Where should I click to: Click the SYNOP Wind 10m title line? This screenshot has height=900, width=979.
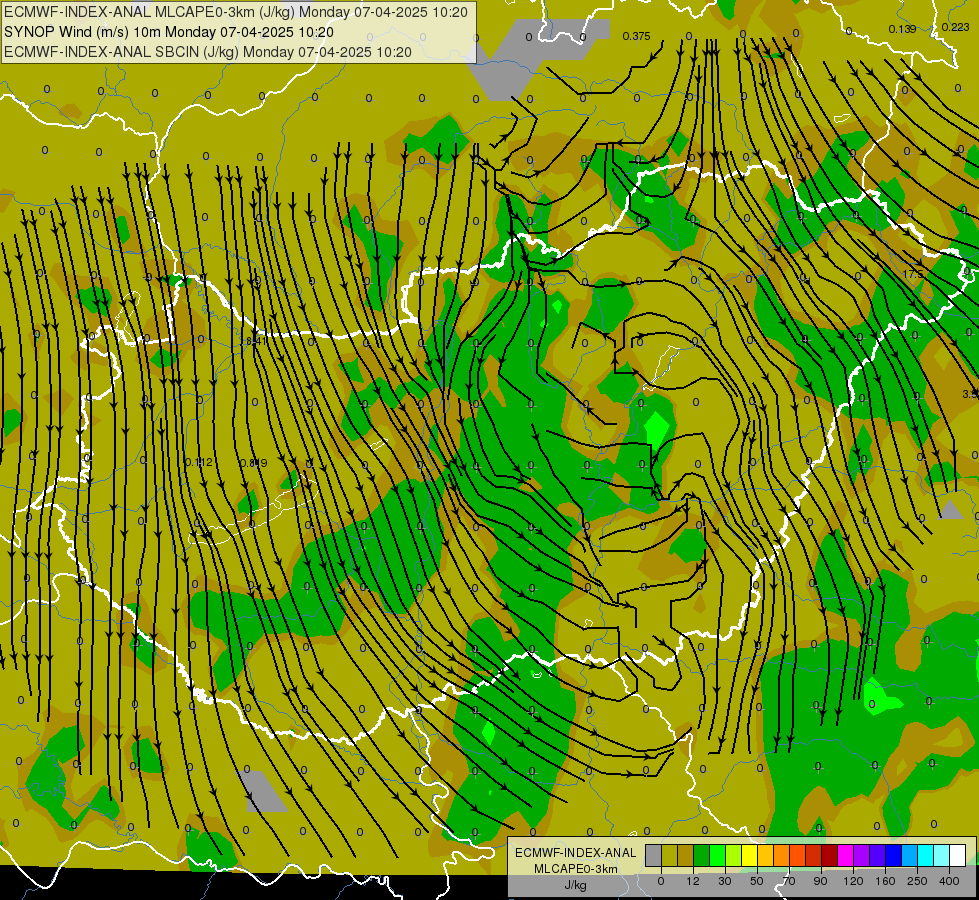click(x=169, y=32)
